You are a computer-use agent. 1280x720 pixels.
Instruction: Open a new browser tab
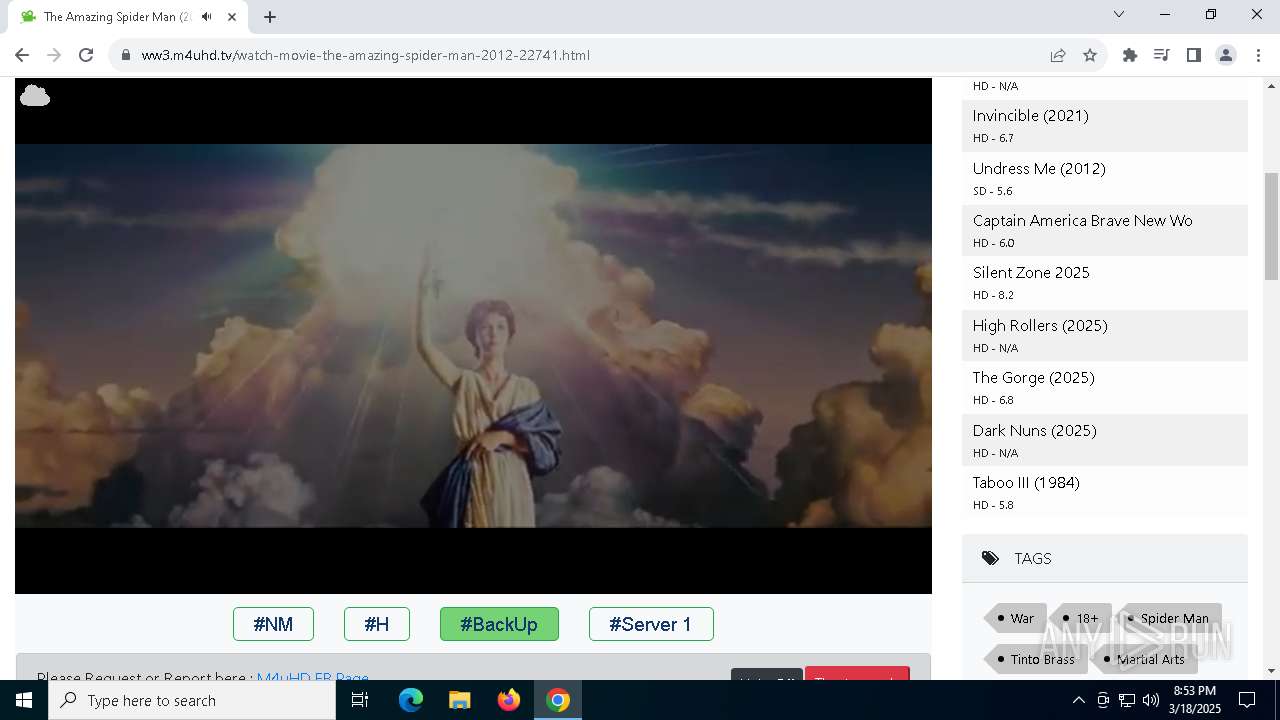(270, 16)
